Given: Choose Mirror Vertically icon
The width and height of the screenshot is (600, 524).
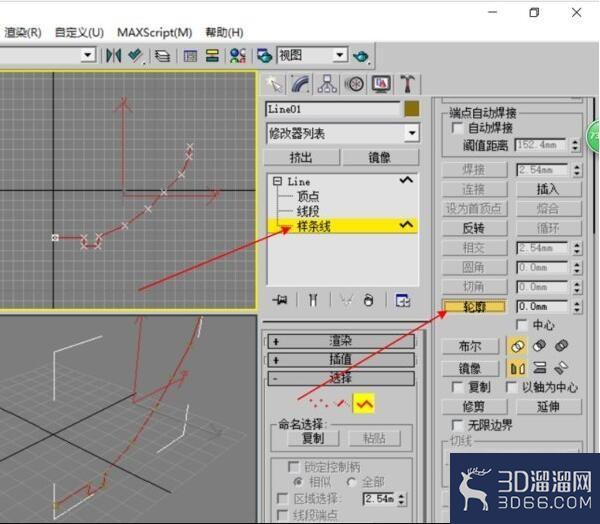Looking at the screenshot, I should [540, 368].
